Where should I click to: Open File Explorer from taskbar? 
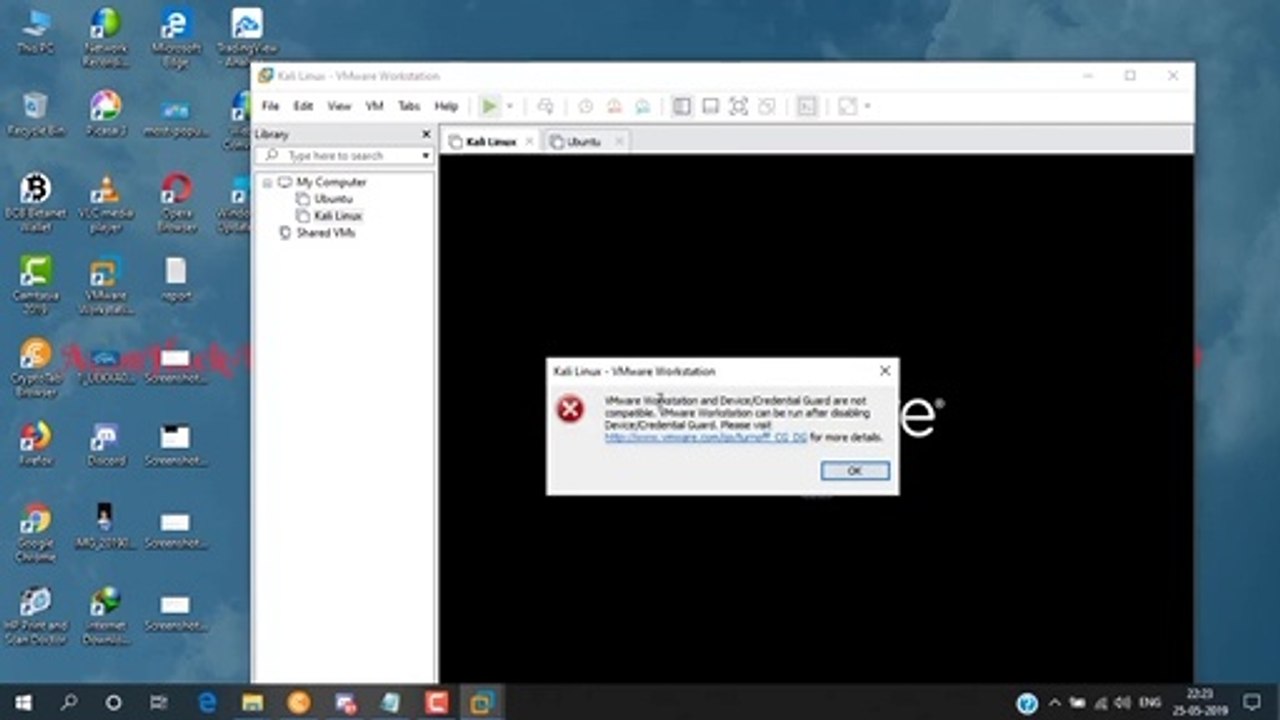pos(252,702)
